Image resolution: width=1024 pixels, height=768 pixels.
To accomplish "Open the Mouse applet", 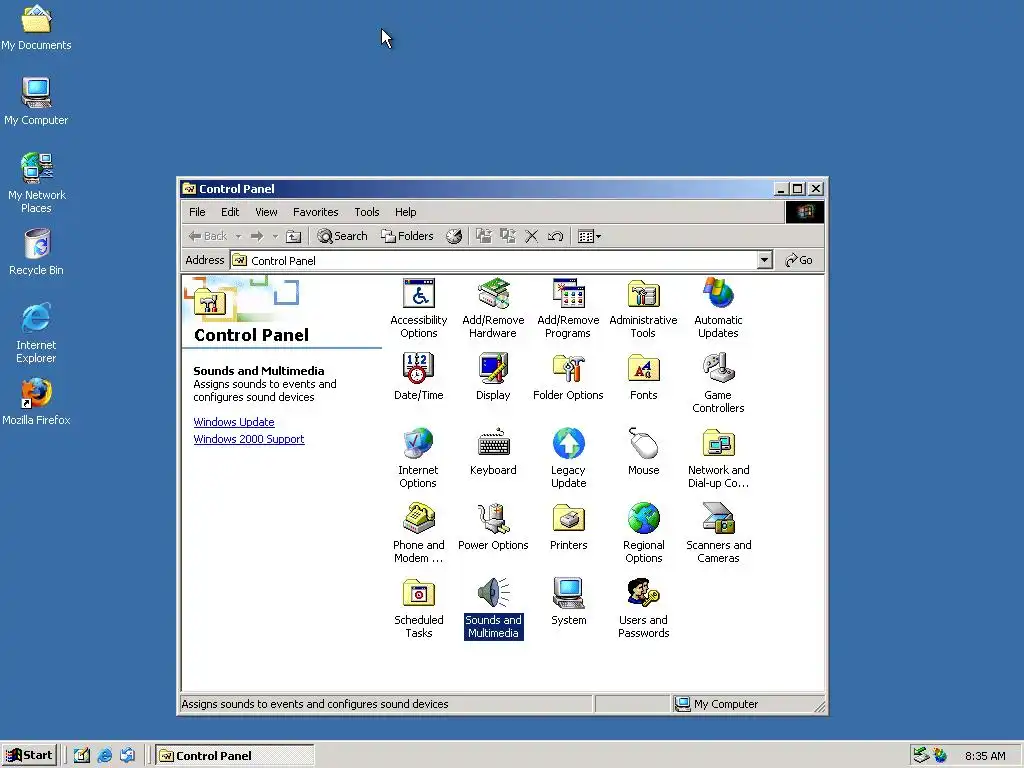I will tap(643, 452).
